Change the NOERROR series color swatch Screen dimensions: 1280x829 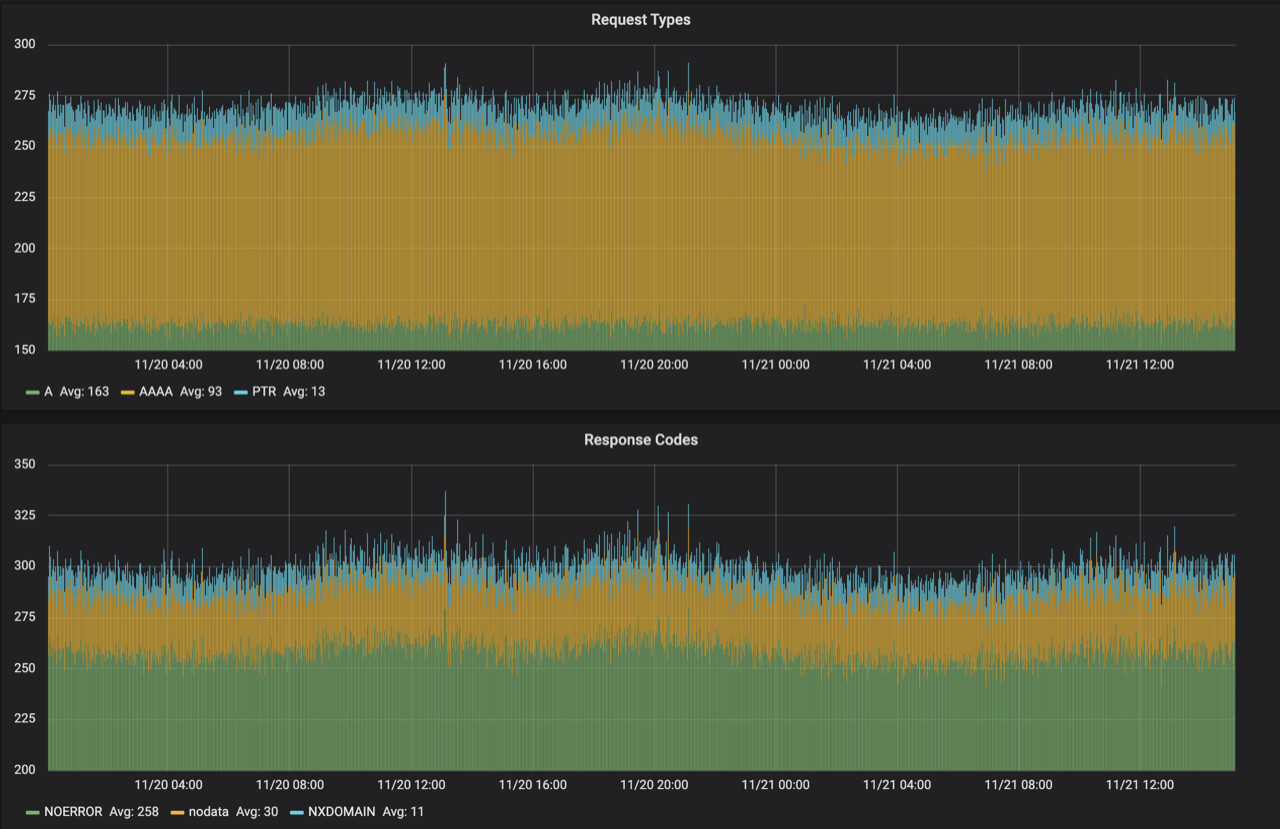tap(33, 812)
